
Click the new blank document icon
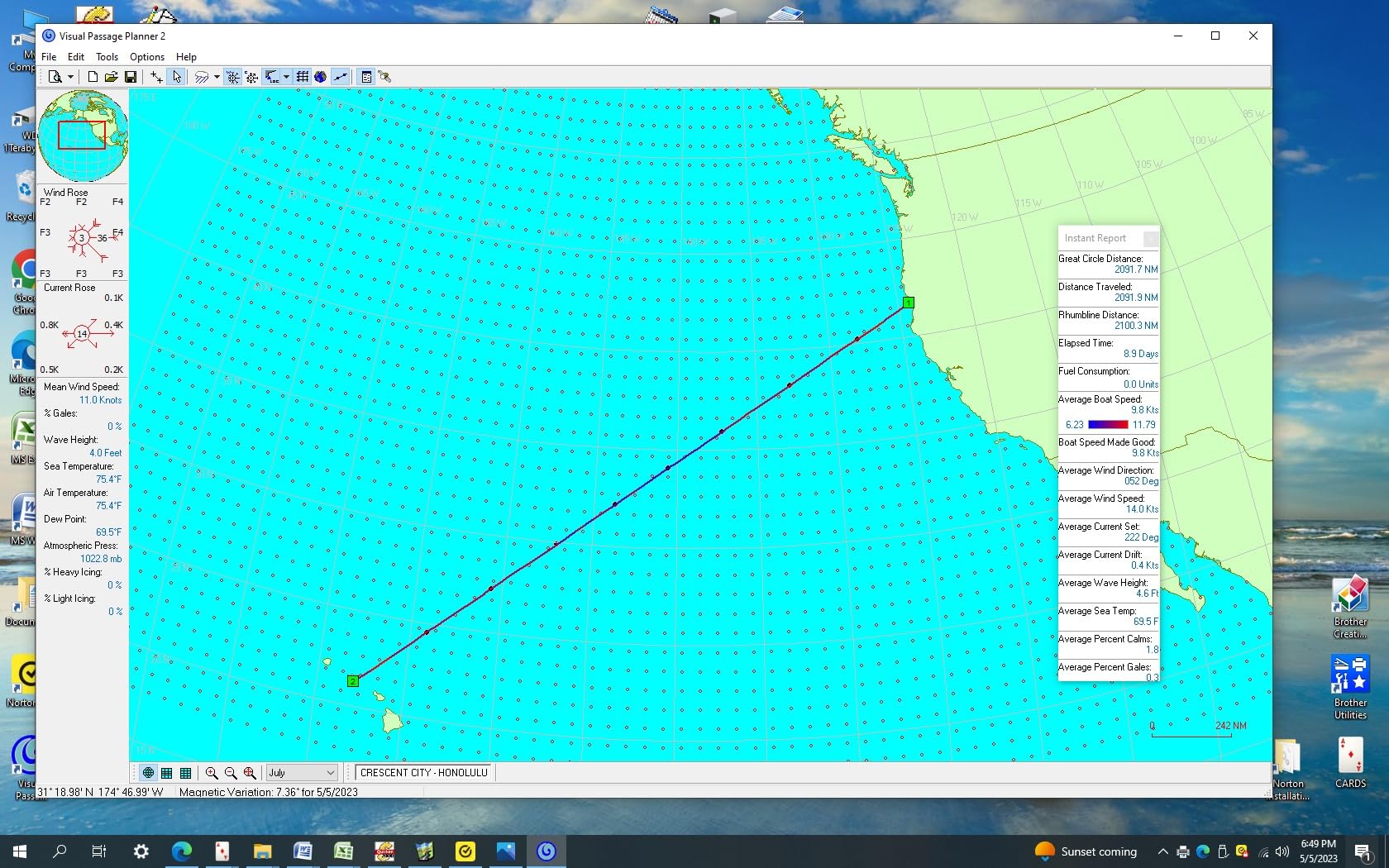[93, 77]
